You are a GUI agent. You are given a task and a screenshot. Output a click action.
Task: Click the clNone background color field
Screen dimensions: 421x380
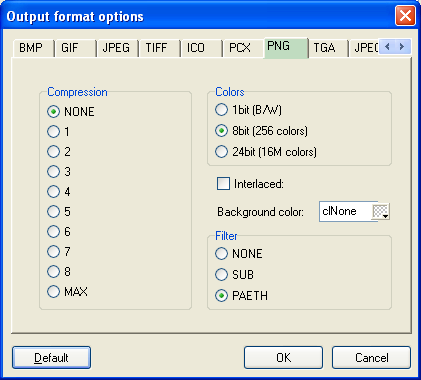click(x=345, y=211)
